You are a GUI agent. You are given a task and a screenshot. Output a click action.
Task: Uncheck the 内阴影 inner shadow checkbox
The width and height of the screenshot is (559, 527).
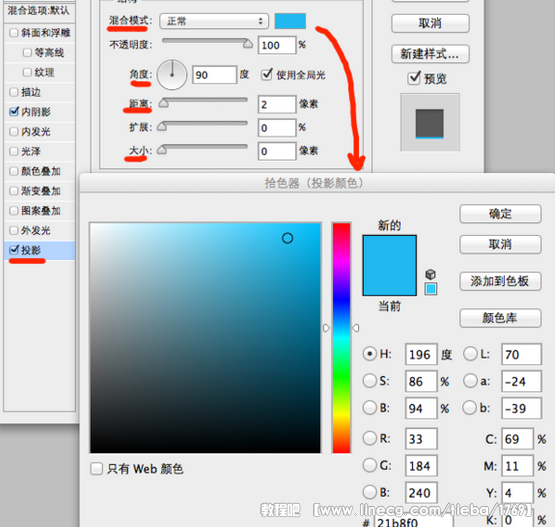[x=14, y=112]
